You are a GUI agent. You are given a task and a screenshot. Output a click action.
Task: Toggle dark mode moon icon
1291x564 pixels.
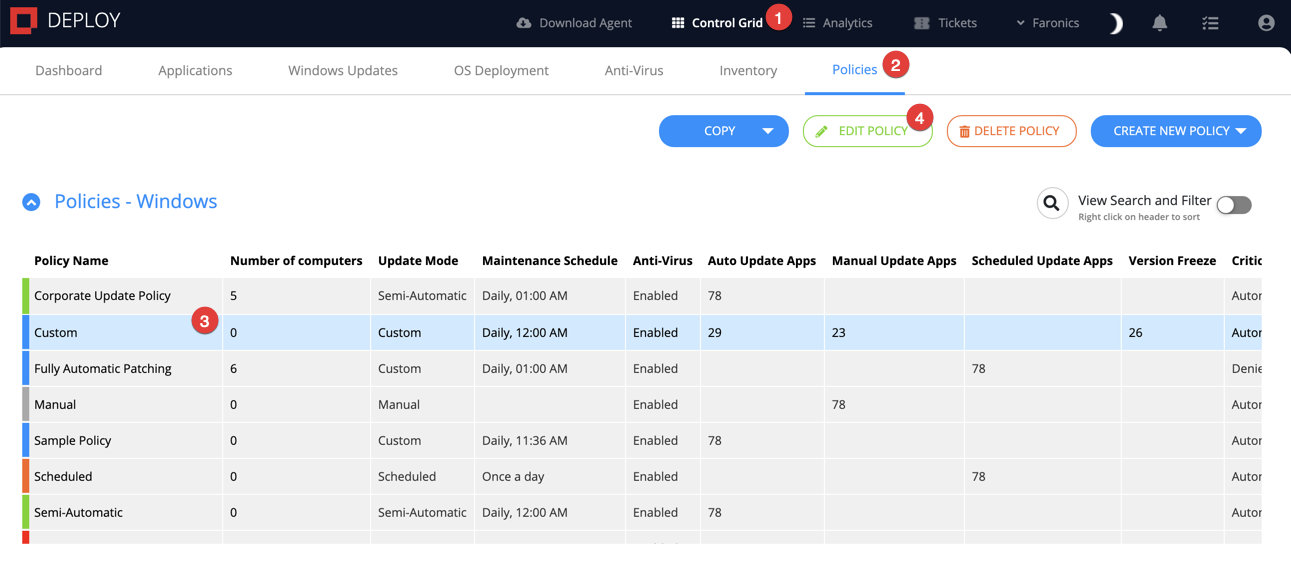click(x=1116, y=23)
